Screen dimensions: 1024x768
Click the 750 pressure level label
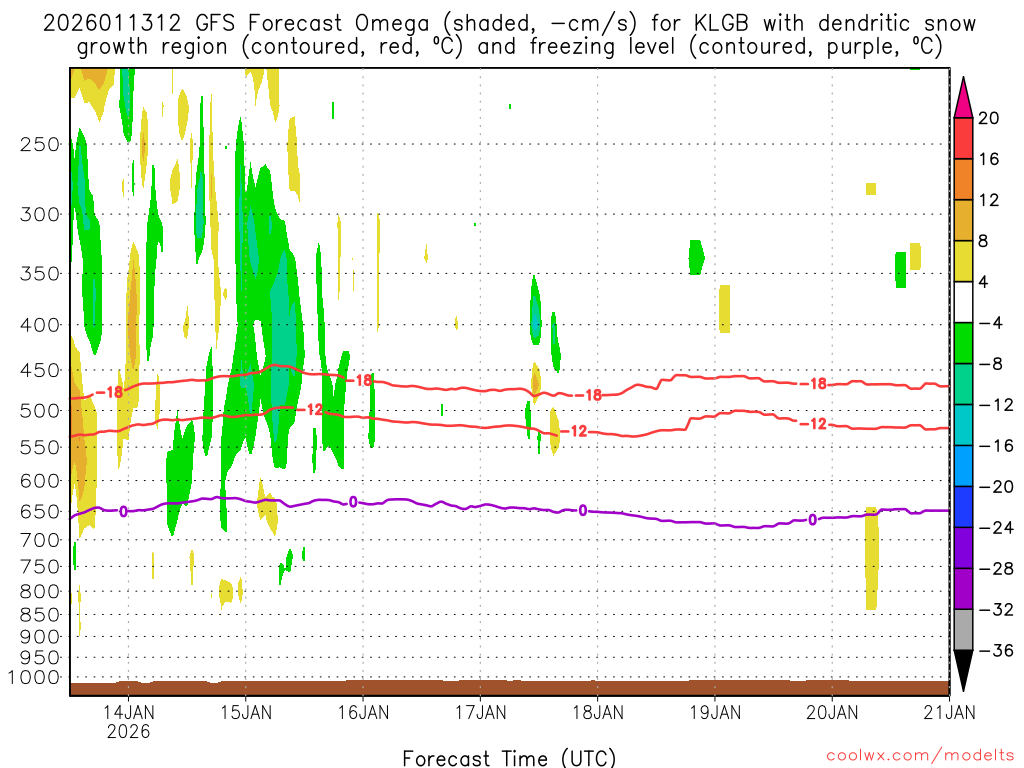40,567
